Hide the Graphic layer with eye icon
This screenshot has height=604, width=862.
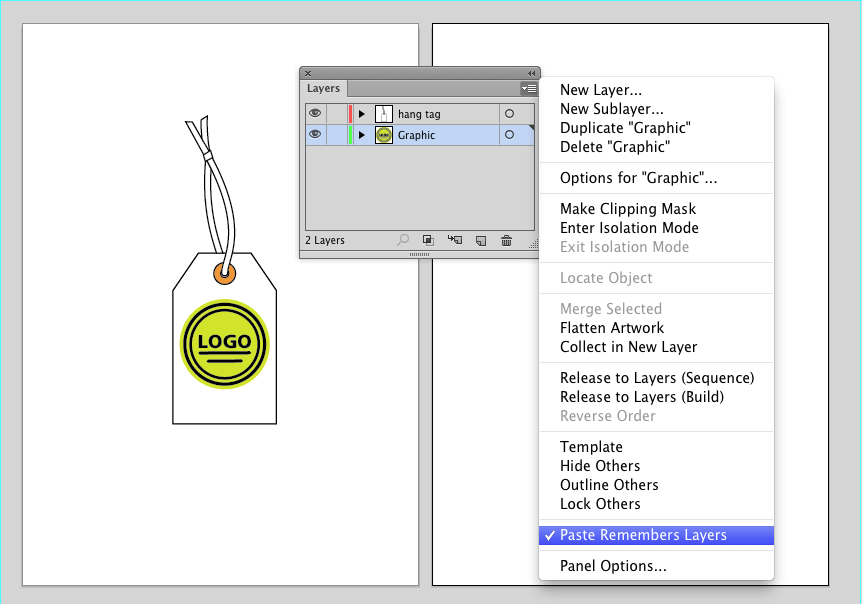[315, 134]
